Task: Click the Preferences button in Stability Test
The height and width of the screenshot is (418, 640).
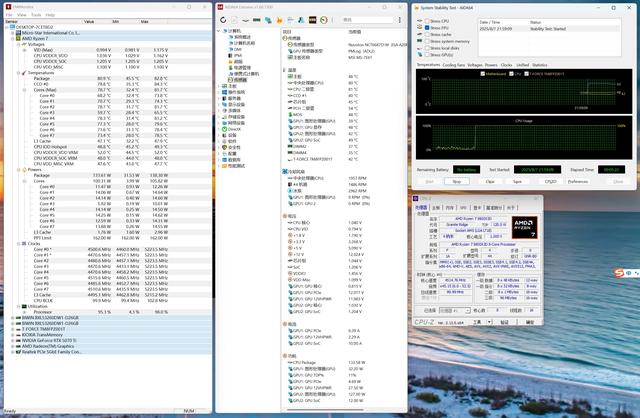Action: tap(578, 181)
